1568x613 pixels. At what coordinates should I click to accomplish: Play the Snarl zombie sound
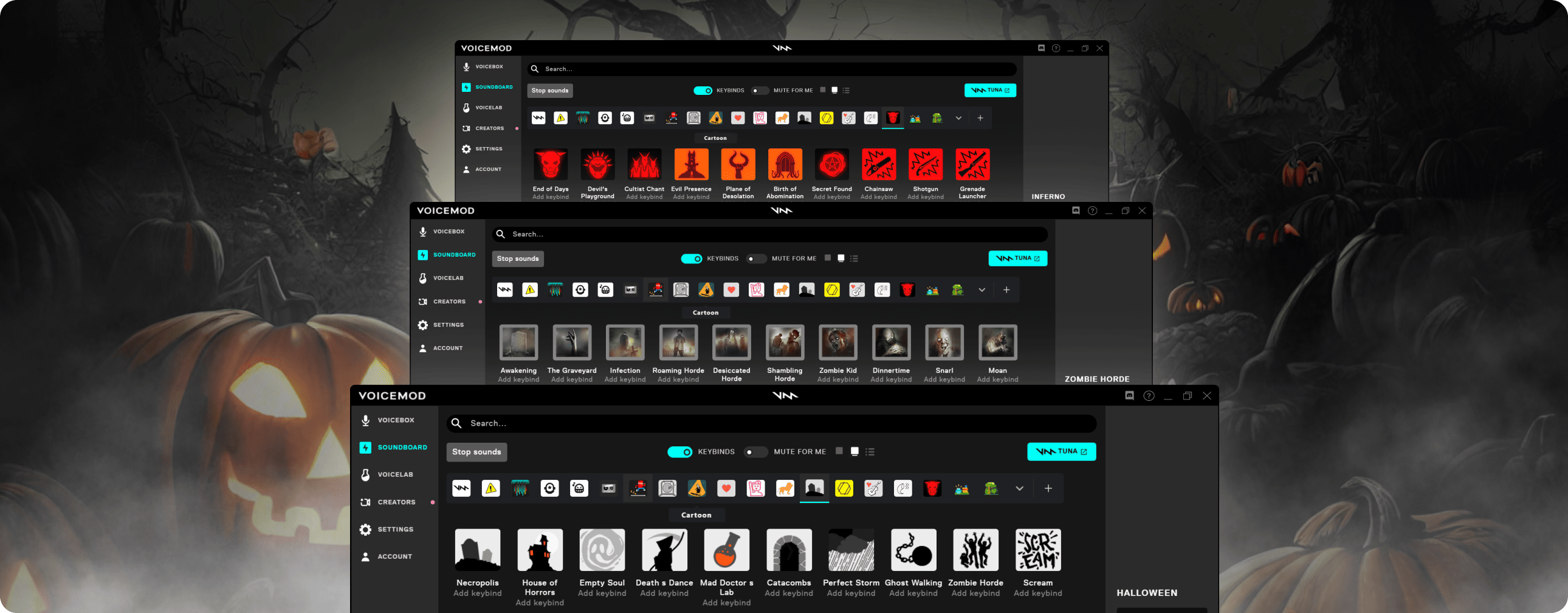coord(944,342)
